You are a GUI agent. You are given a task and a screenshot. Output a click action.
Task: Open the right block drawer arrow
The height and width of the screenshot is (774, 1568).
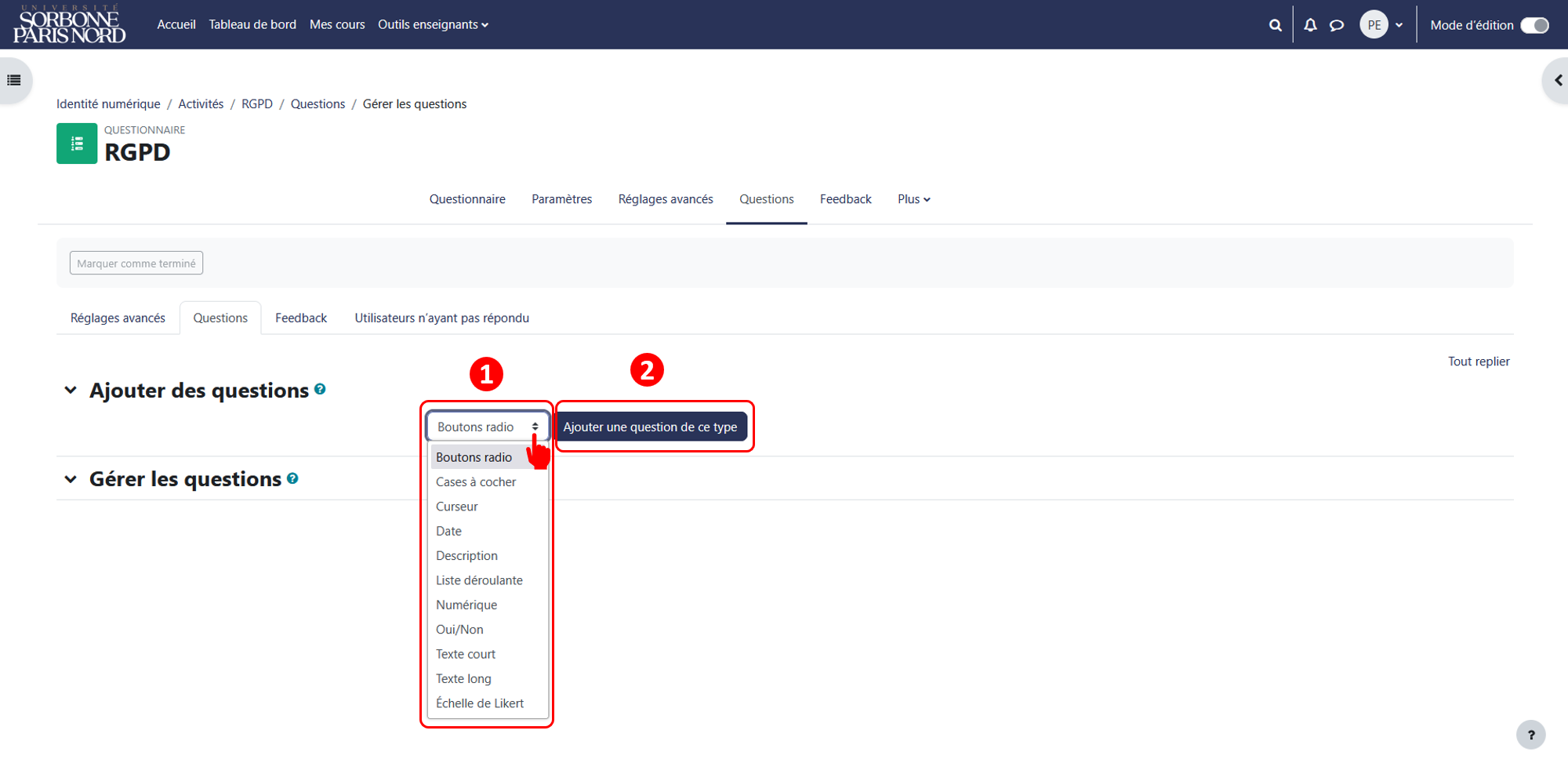tap(1558, 80)
